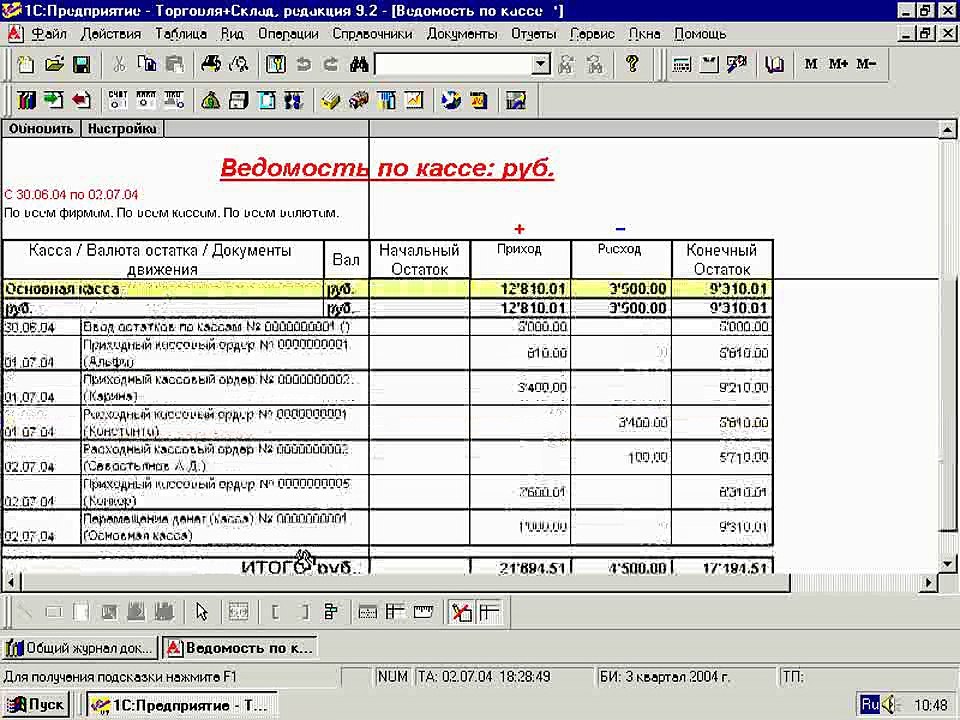Click the Пуск start button

tap(36, 705)
